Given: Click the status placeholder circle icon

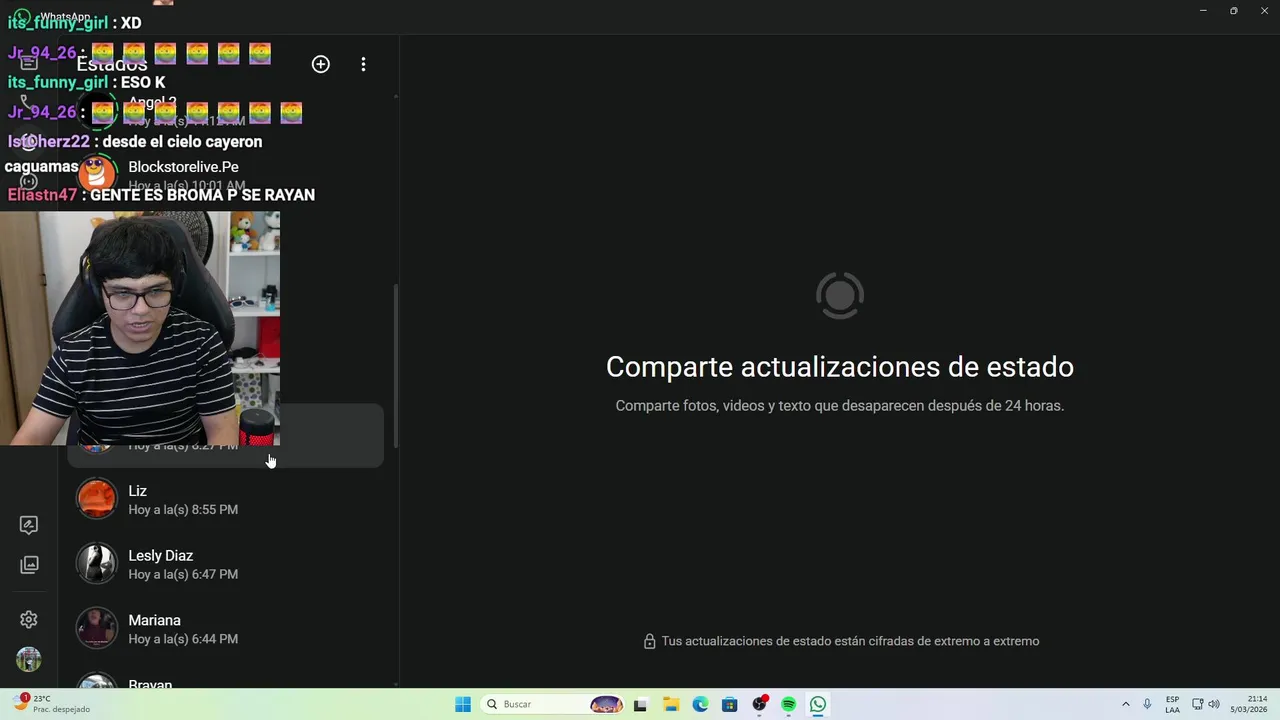Looking at the screenshot, I should pyautogui.click(x=840, y=295).
